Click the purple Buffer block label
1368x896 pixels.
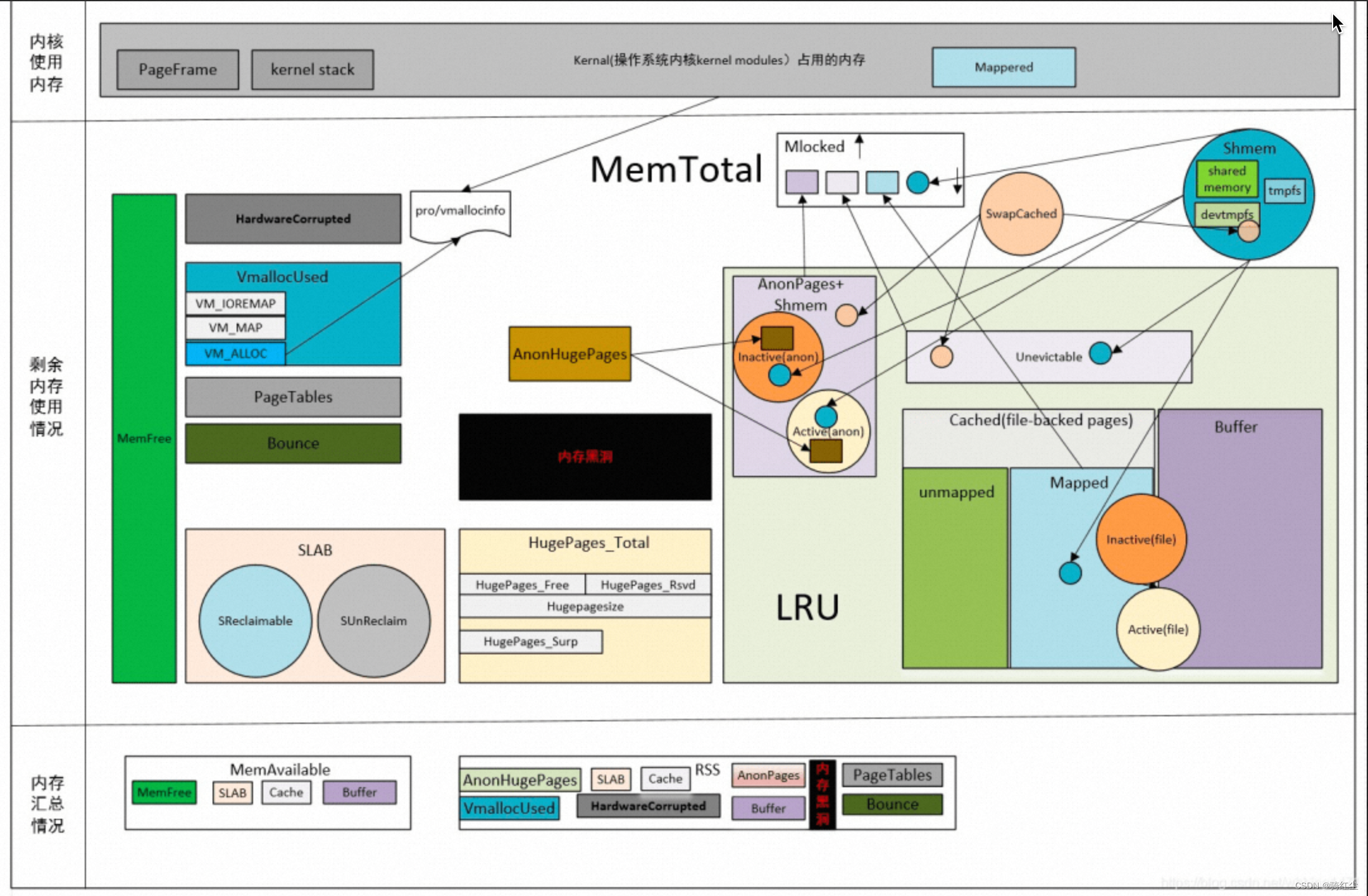[x=1236, y=426]
